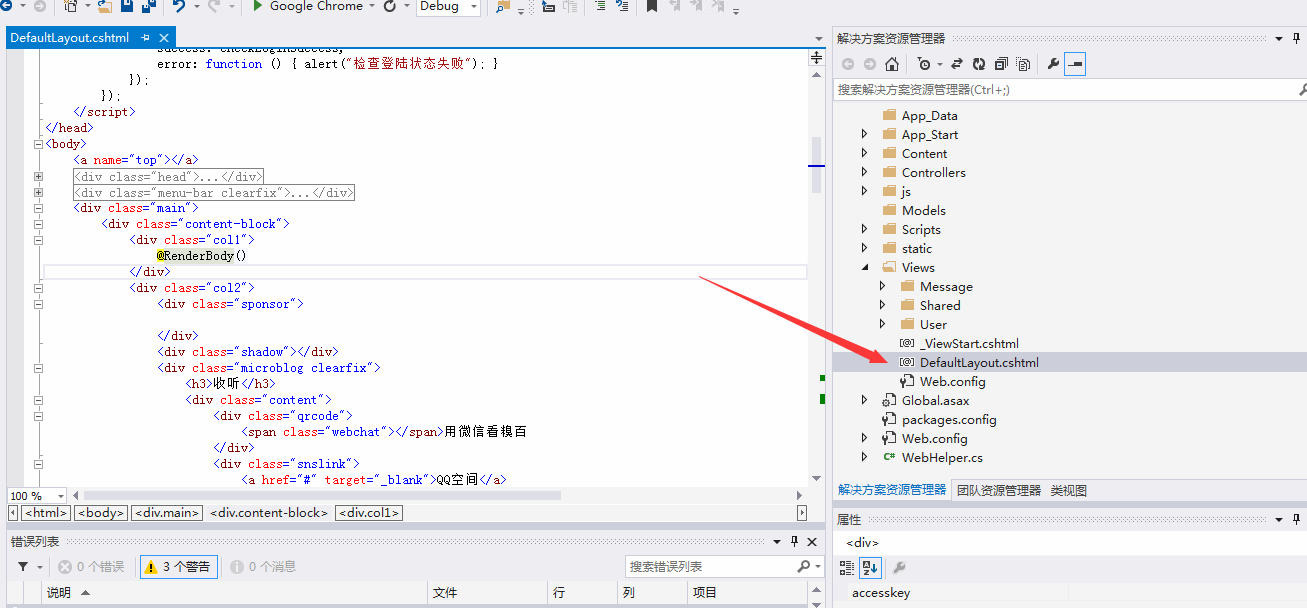The height and width of the screenshot is (608, 1307).
Task: Collapse the body element outline
Action: (38, 144)
